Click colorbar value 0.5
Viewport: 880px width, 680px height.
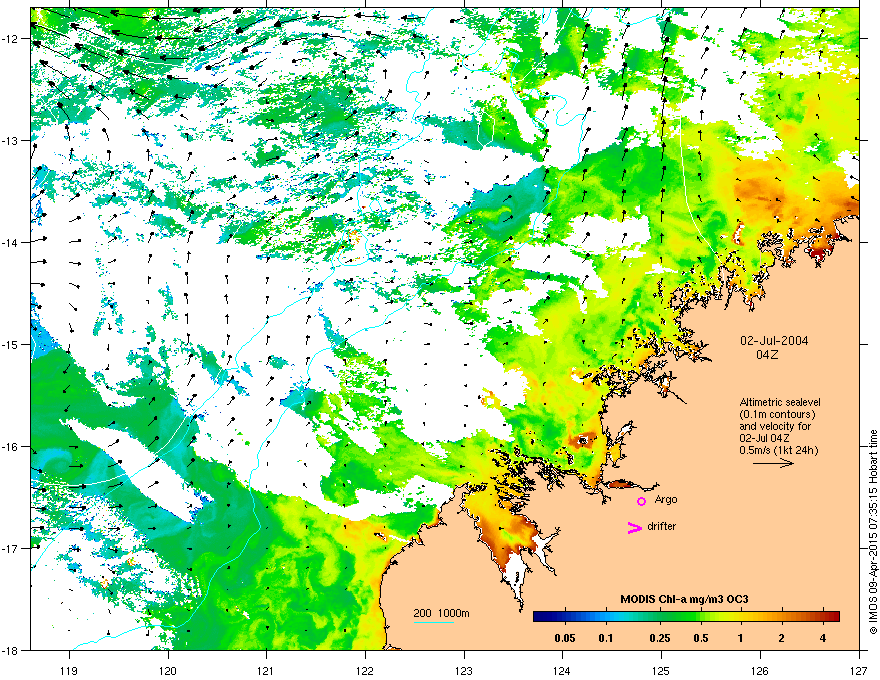[701, 638]
